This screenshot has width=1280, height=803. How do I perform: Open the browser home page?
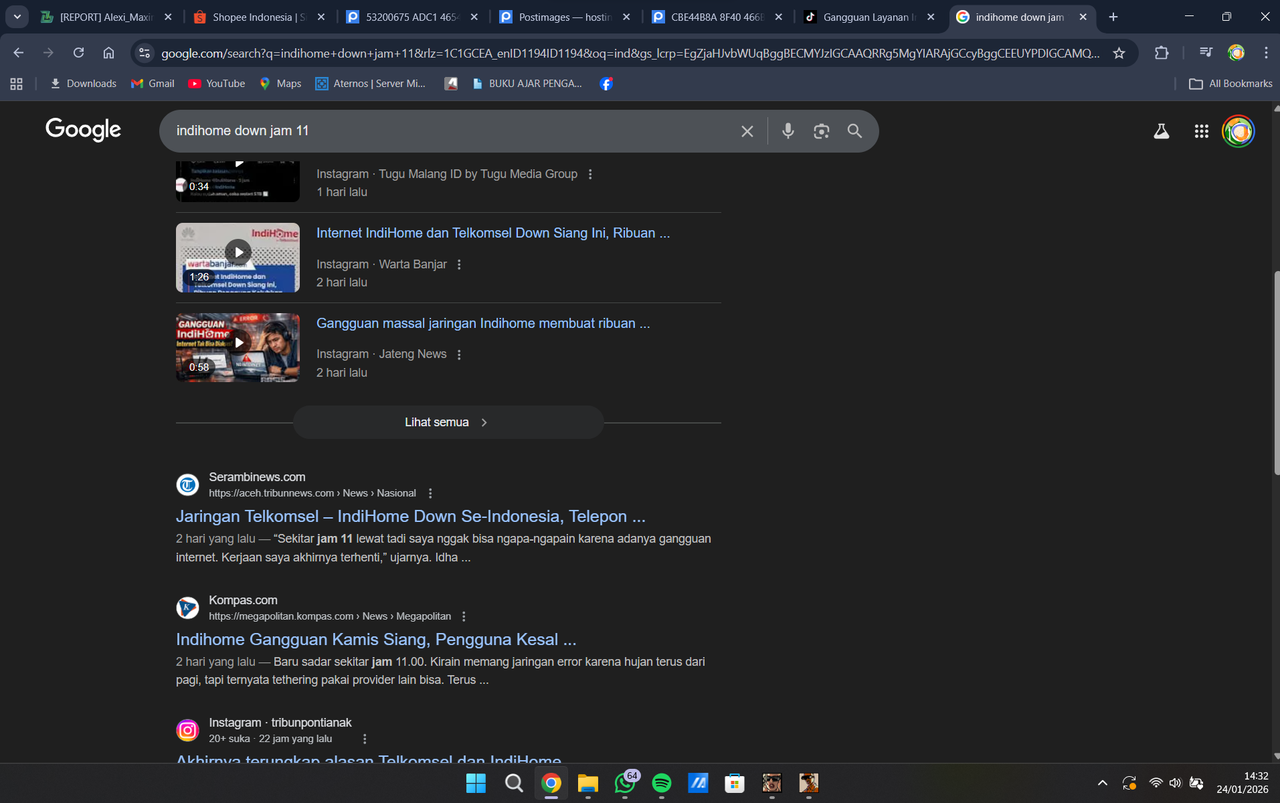tap(109, 53)
